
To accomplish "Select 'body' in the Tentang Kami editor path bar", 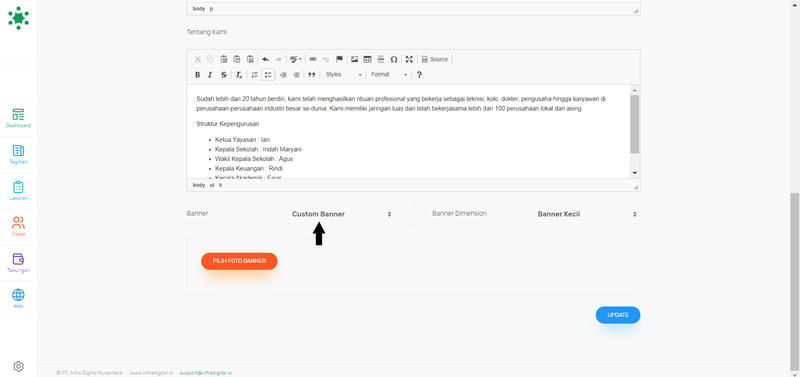I will [x=198, y=185].
